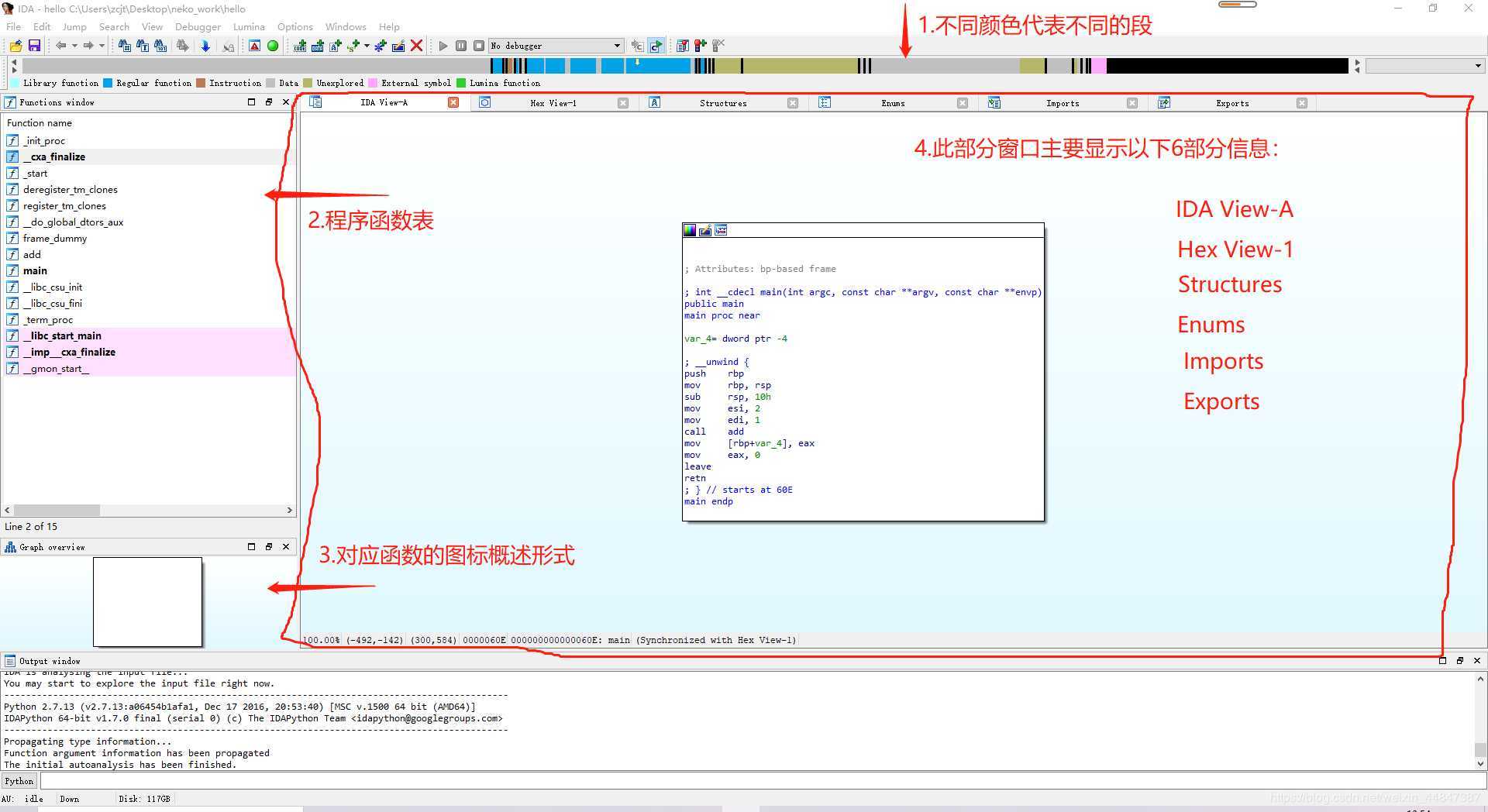Open the File menu

(x=14, y=26)
